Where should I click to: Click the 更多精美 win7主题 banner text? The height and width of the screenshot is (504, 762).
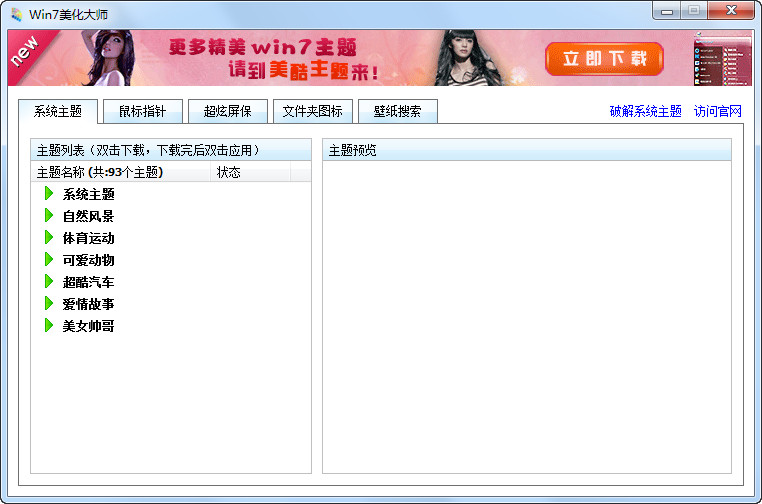click(263, 47)
